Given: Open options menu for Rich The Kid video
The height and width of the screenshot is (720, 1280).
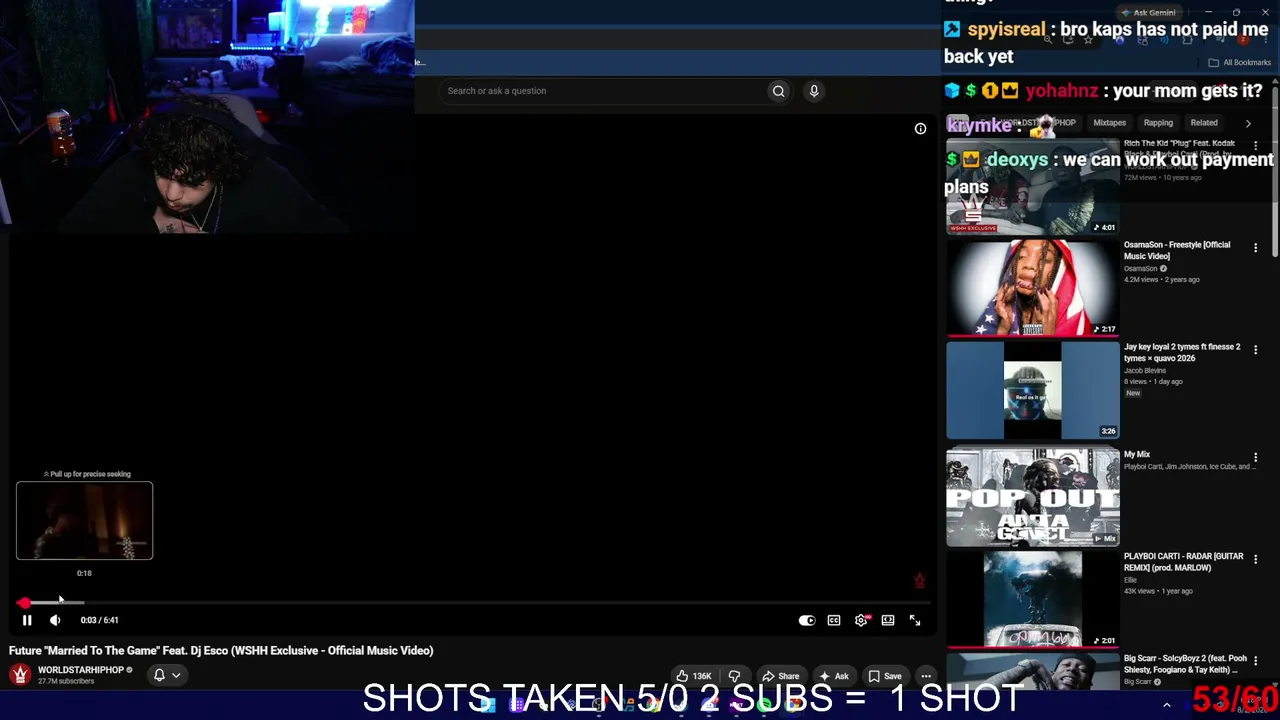Looking at the screenshot, I should [1256, 146].
